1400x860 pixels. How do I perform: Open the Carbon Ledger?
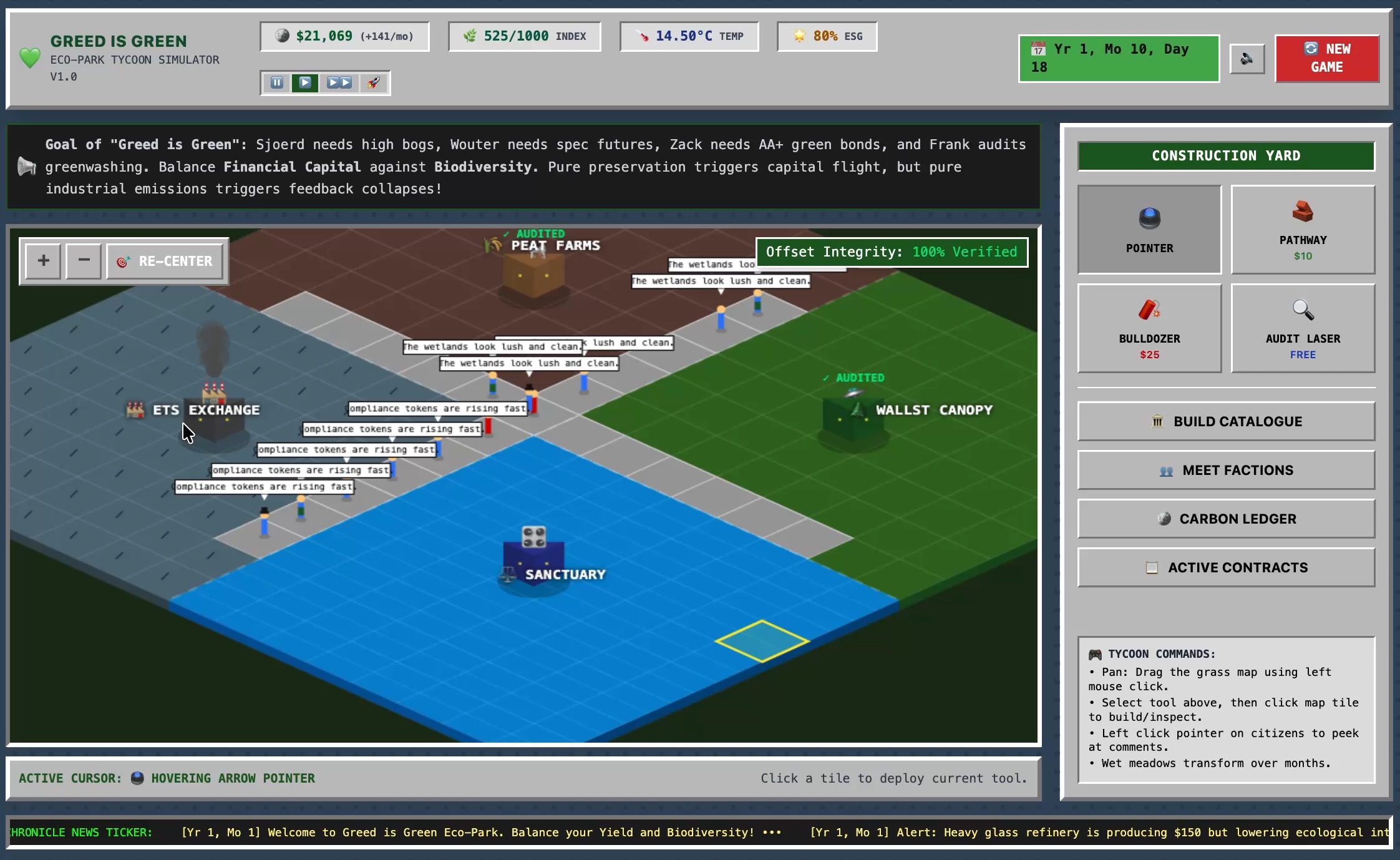click(1226, 519)
